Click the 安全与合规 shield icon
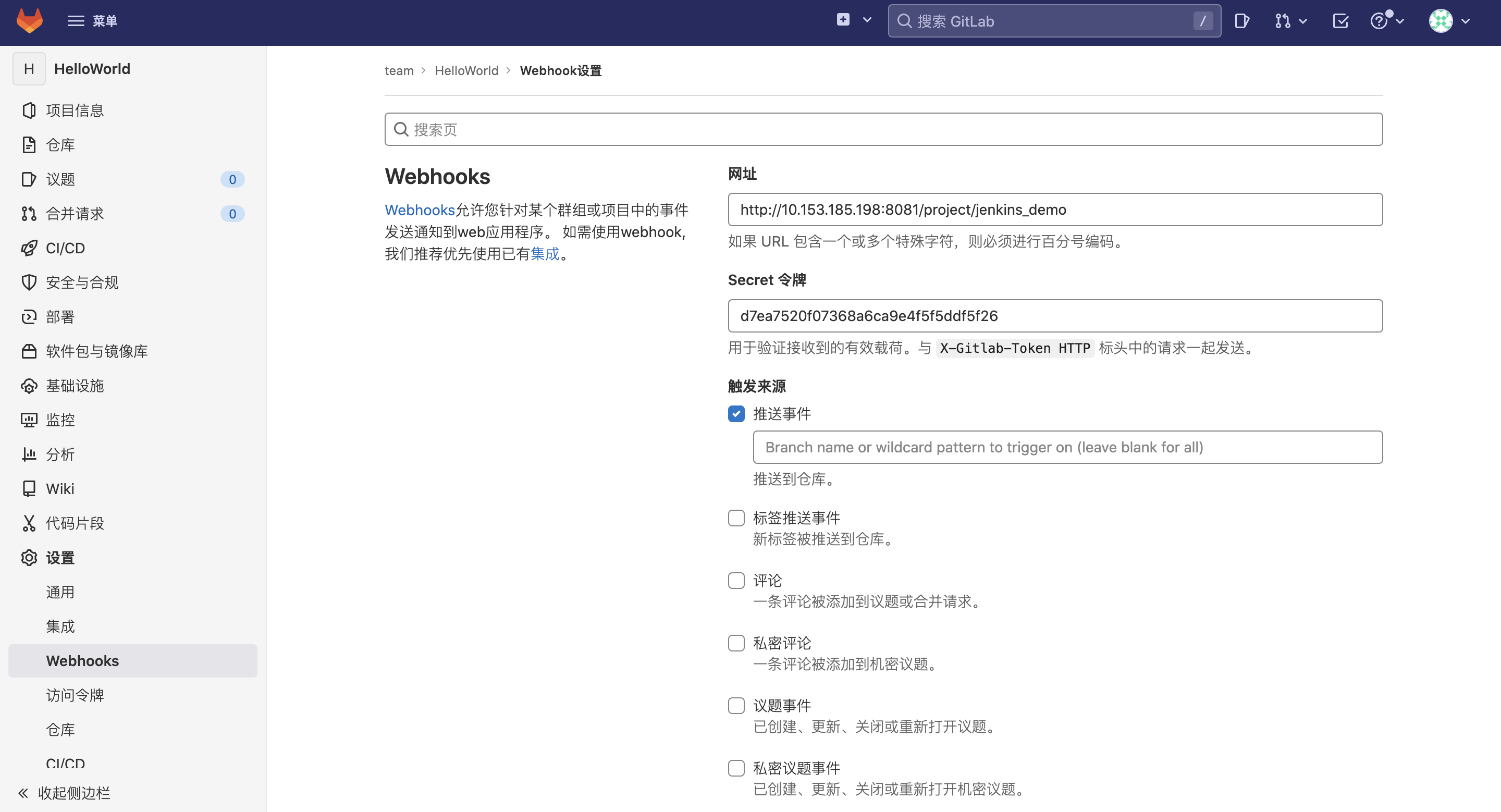Screen dimensions: 1501x812 click(x=29, y=282)
